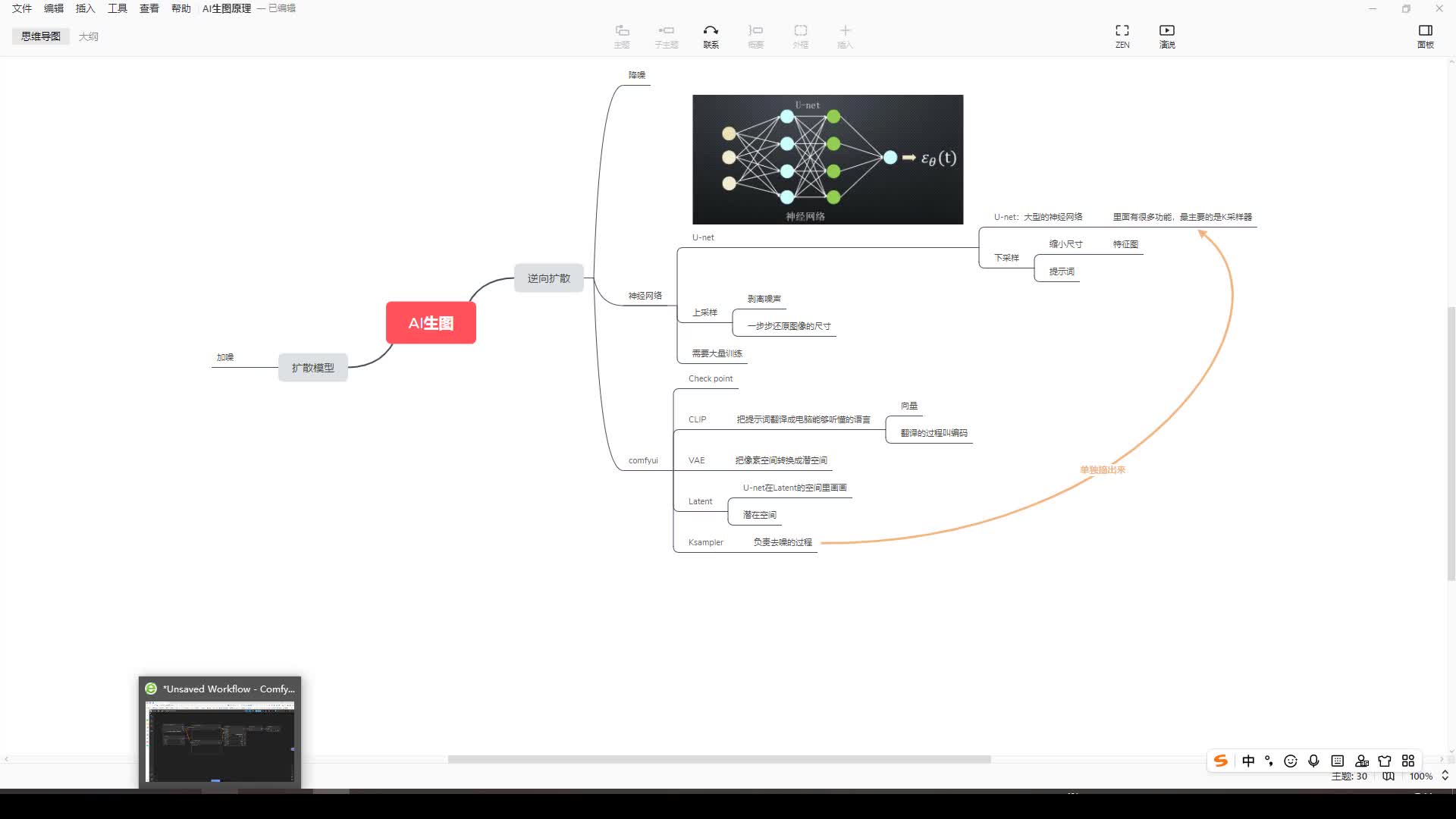Toggle the Sogou punctuation mode icon

coord(1269,761)
